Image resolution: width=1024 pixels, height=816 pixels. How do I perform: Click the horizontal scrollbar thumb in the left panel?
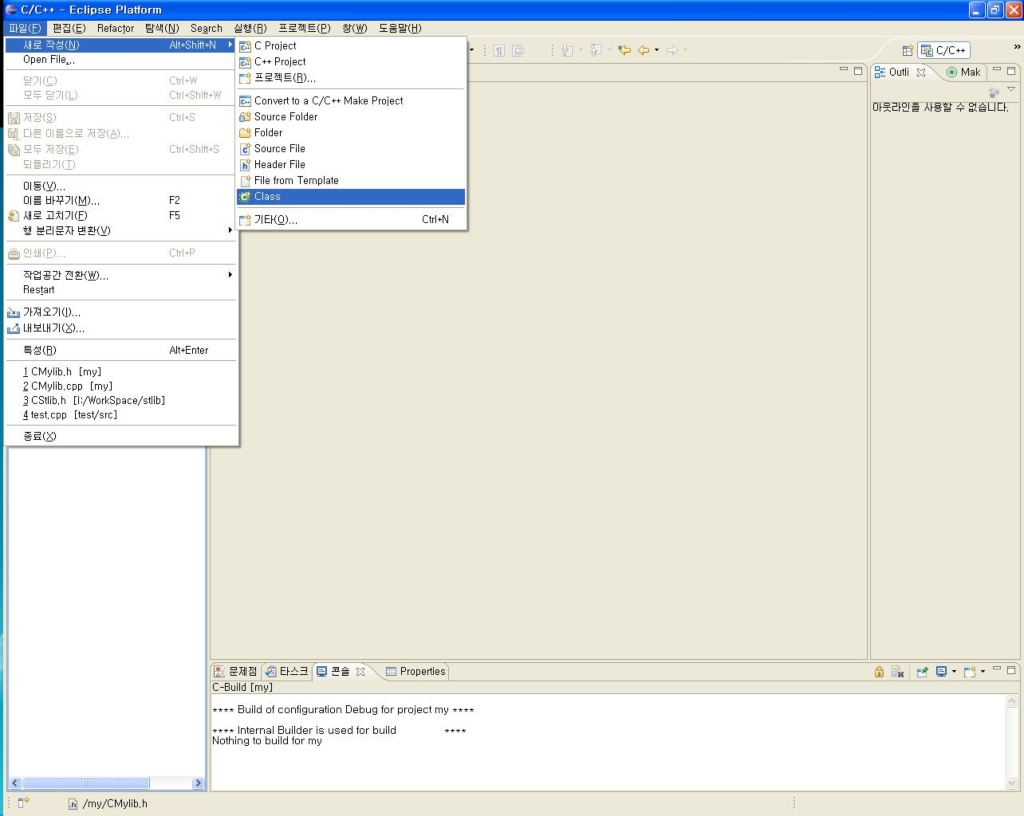tap(86, 783)
